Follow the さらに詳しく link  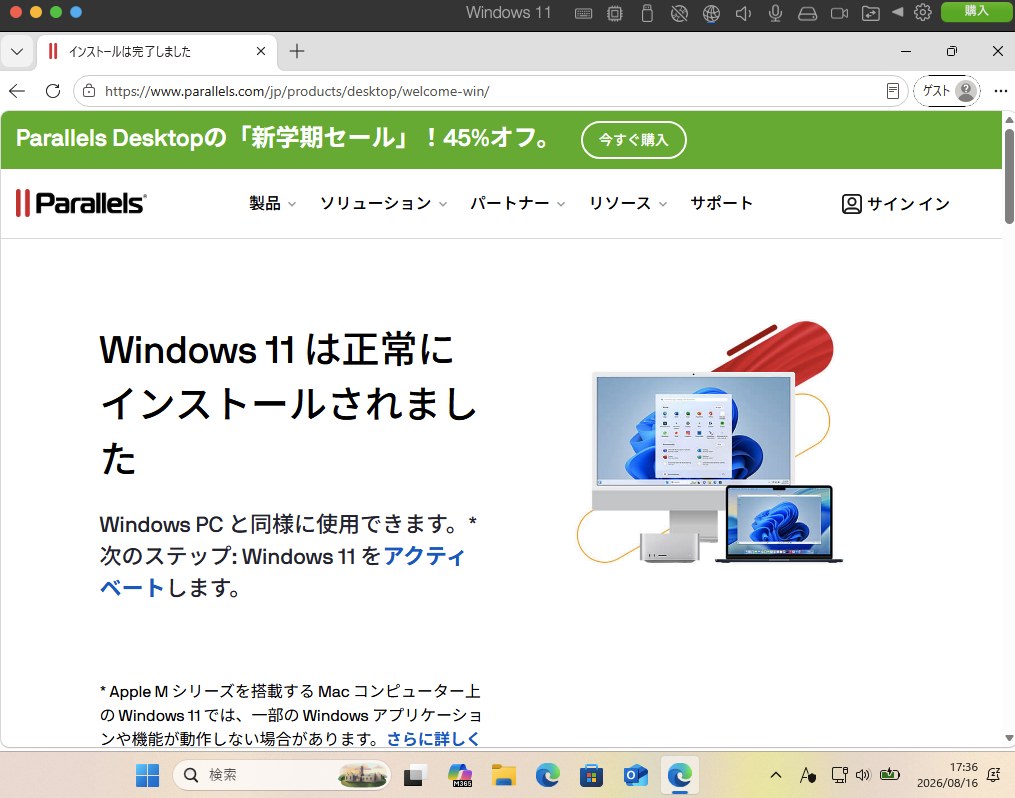(x=433, y=738)
